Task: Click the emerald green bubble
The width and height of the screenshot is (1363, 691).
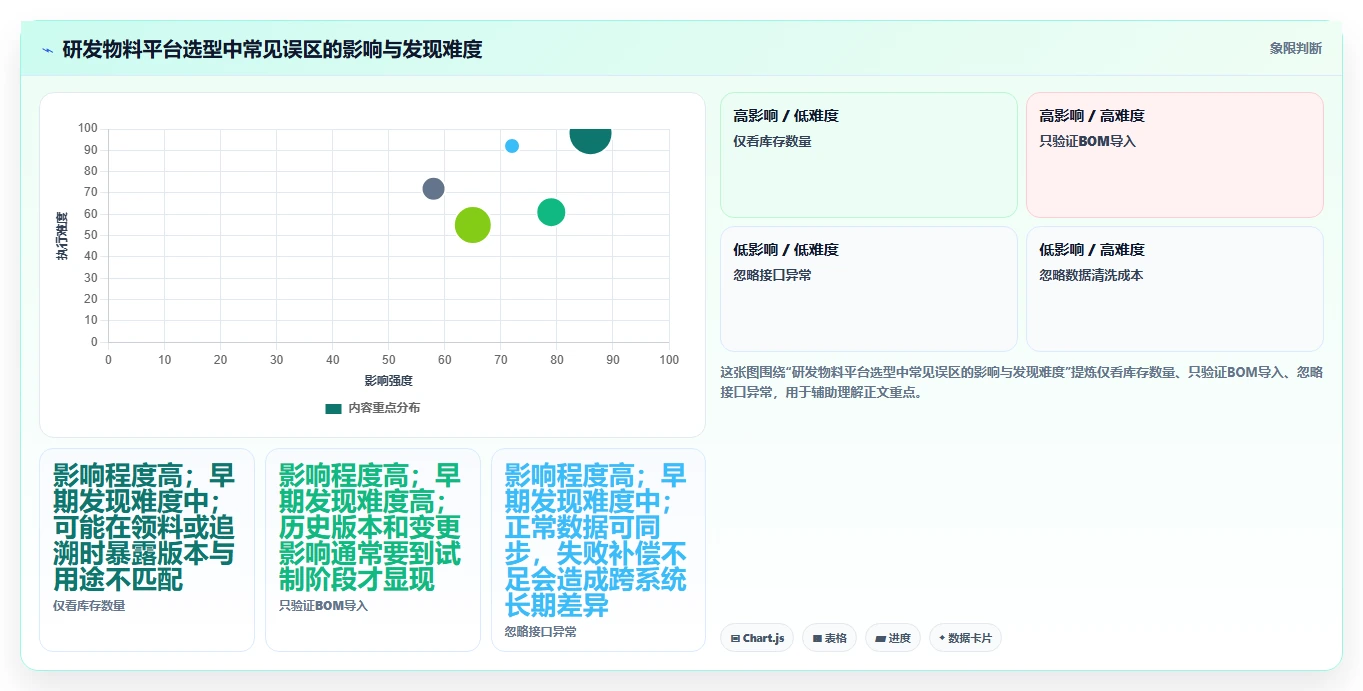Action: click(x=551, y=212)
